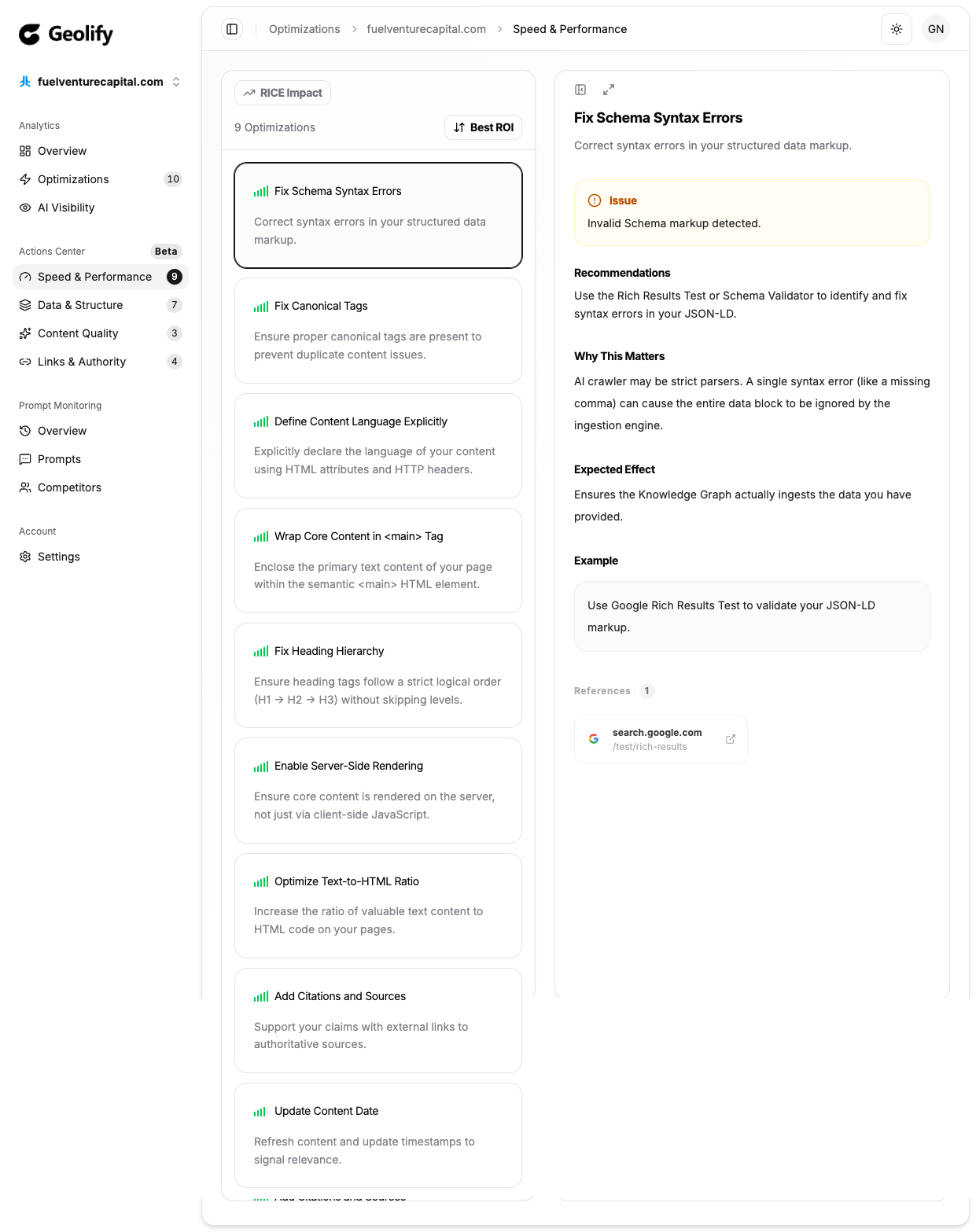Open the Best ROI sort dropdown

tap(483, 127)
